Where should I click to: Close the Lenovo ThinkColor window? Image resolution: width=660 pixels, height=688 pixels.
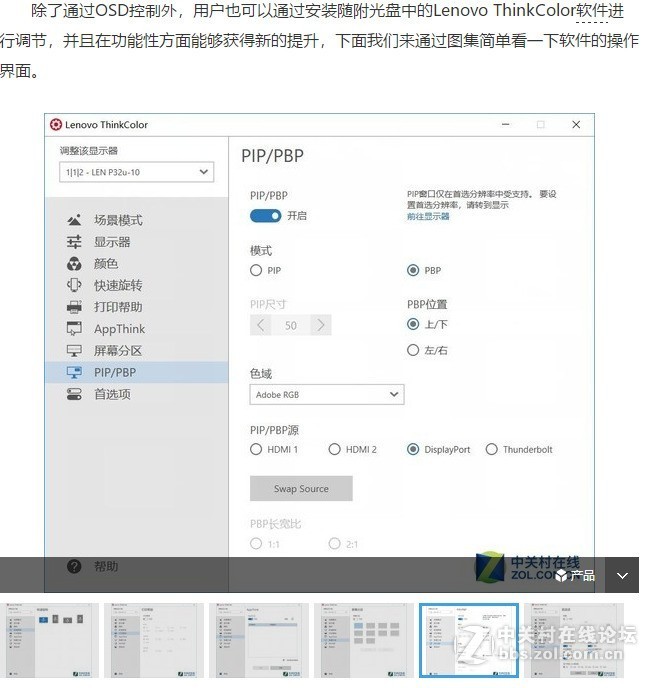[x=576, y=125]
